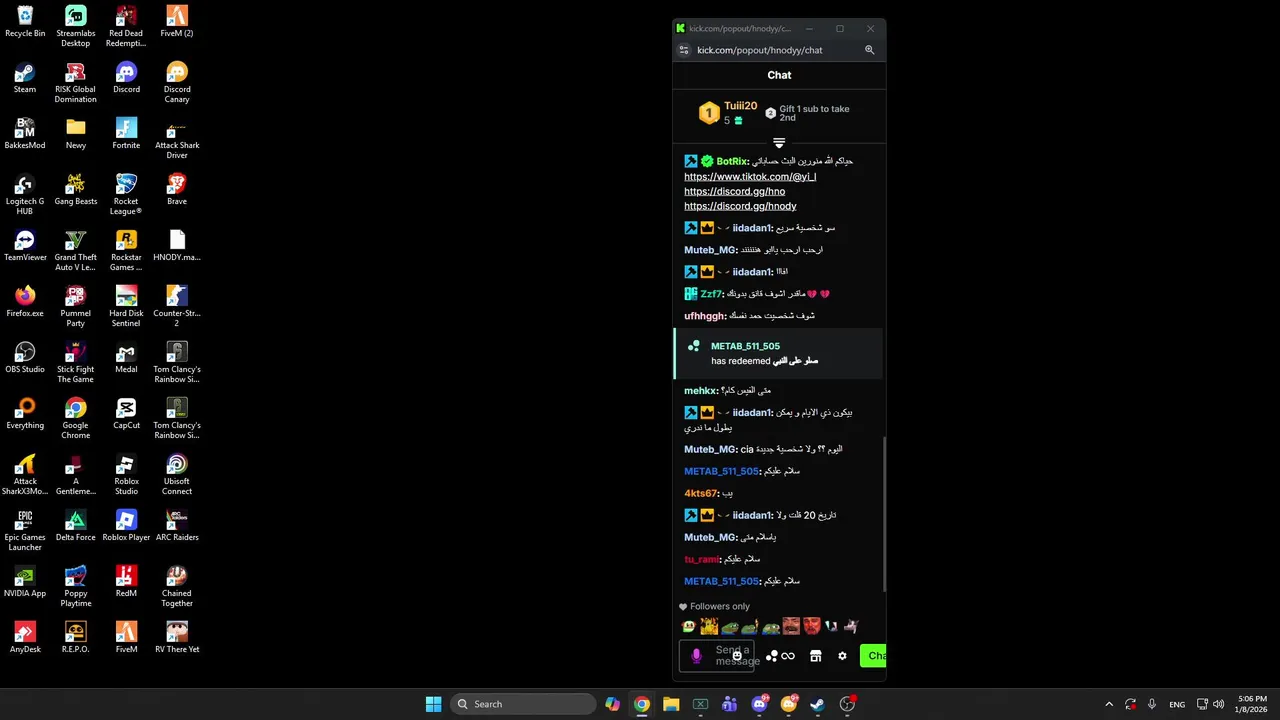
Task: Open File Explorer from the taskbar
Action: click(x=671, y=704)
